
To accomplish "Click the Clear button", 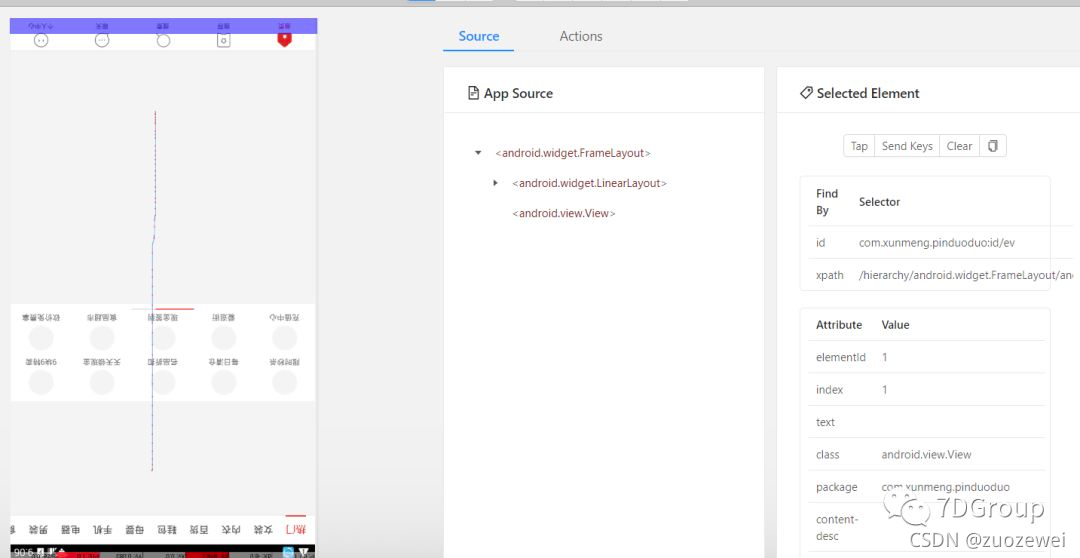I will 959,146.
